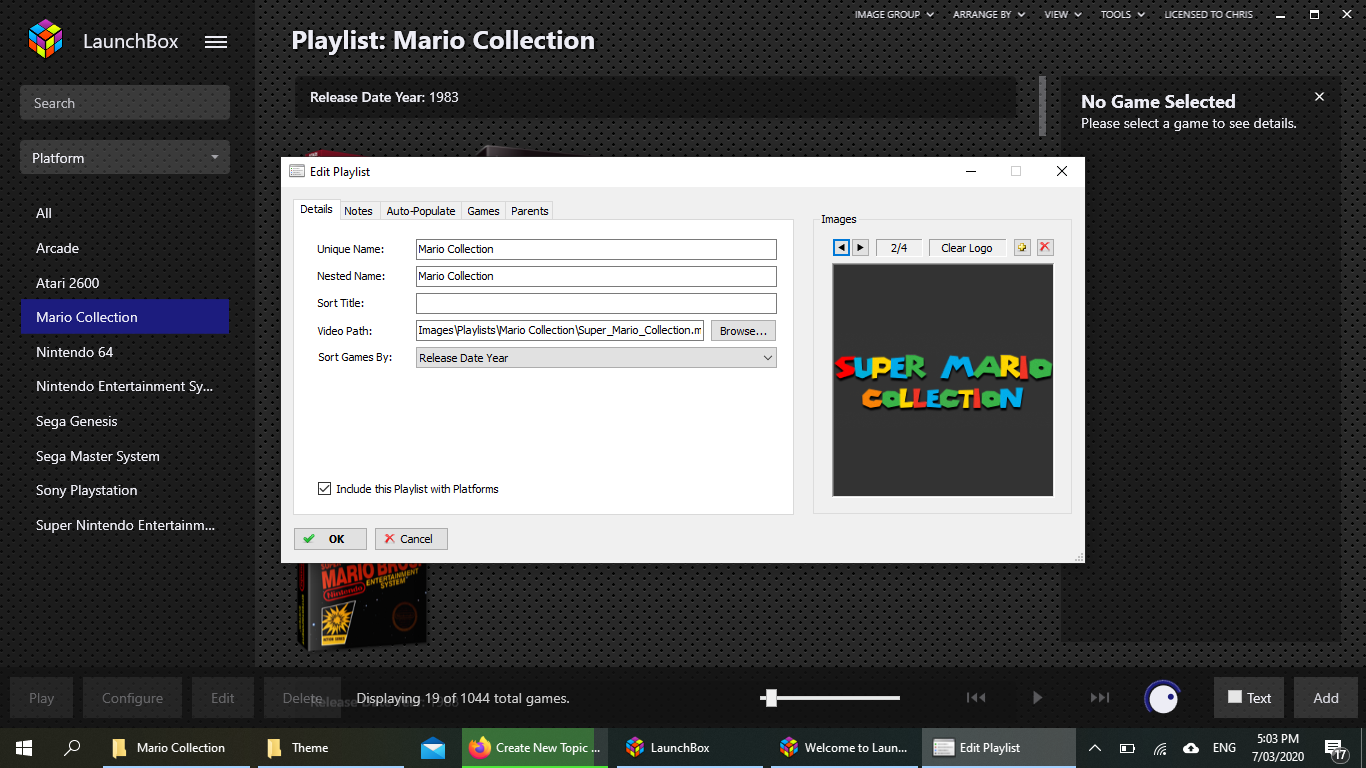Open Clear Logo image type selector

click(x=967, y=247)
